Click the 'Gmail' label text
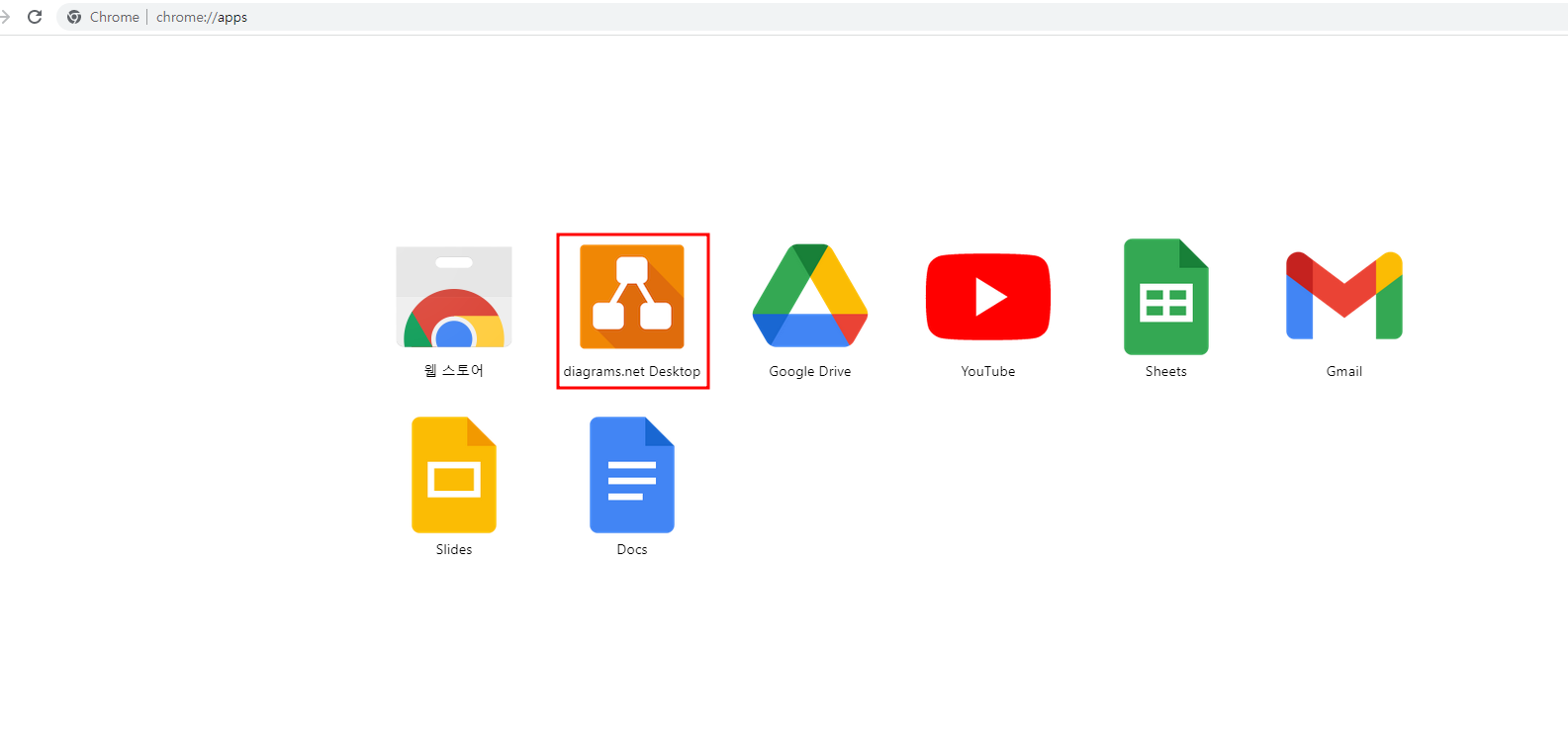 1344,371
